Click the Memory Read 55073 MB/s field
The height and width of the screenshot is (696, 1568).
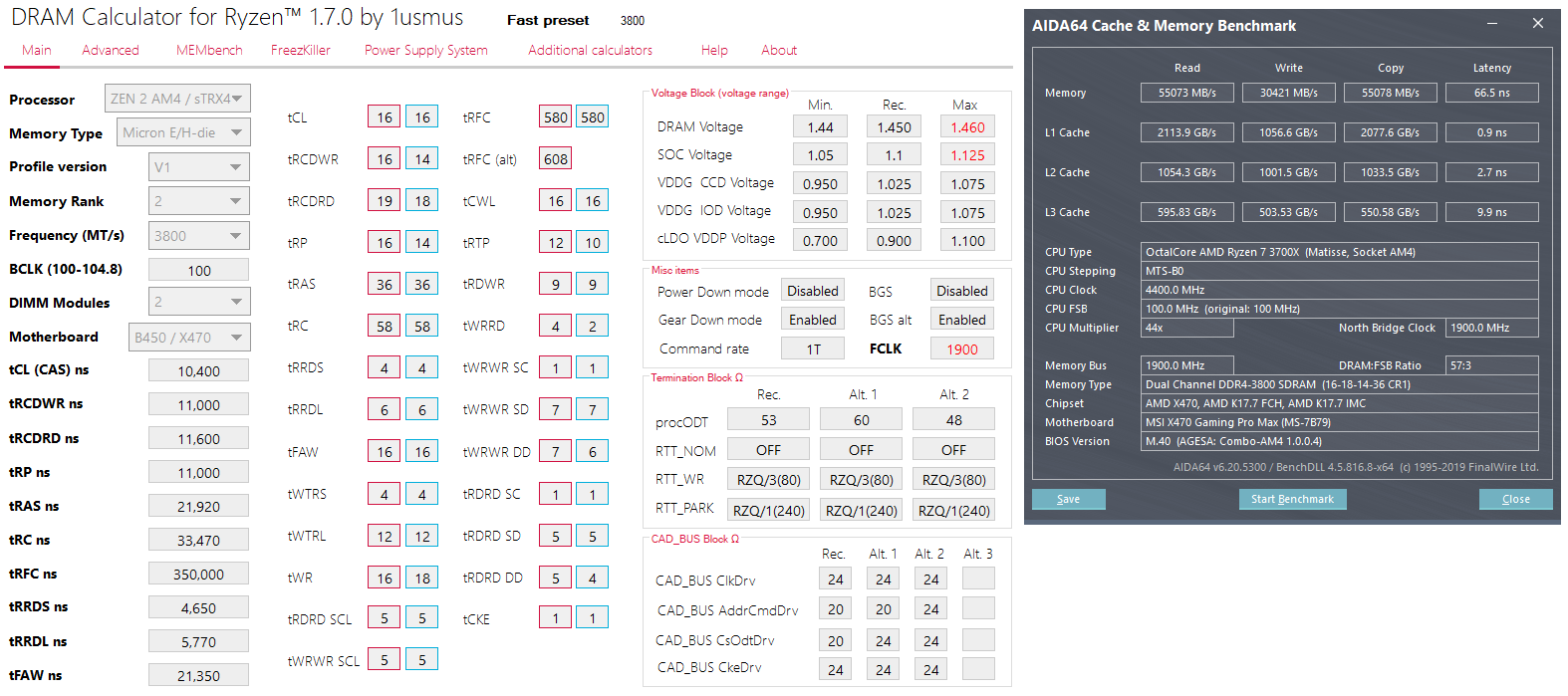point(1187,93)
